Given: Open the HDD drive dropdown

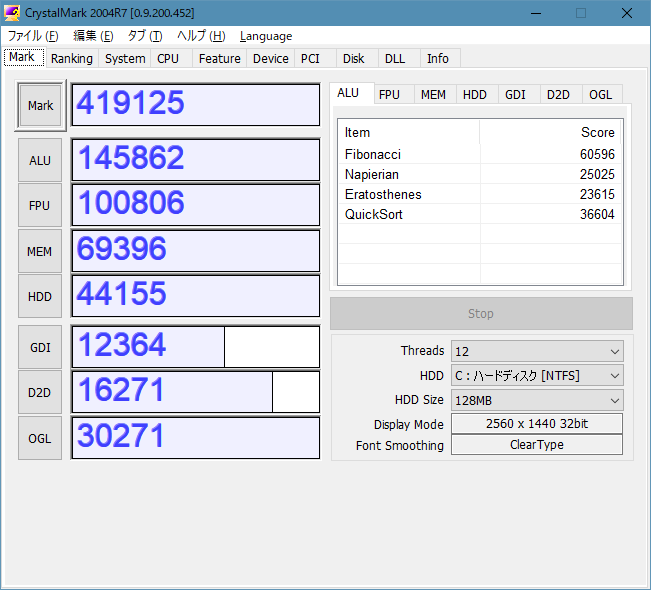Looking at the screenshot, I should coord(537,376).
